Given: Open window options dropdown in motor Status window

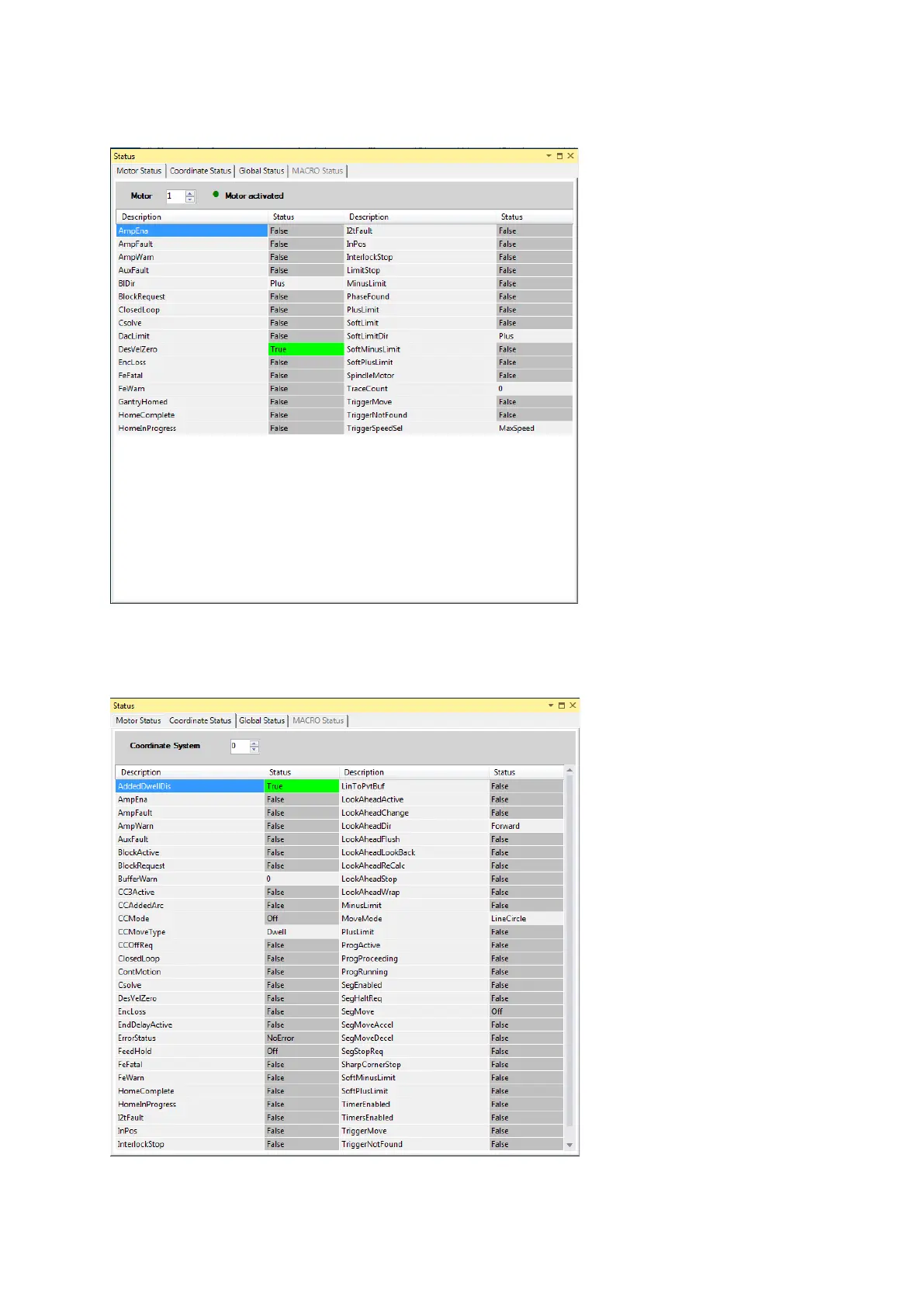Looking at the screenshot, I should 549,156.
